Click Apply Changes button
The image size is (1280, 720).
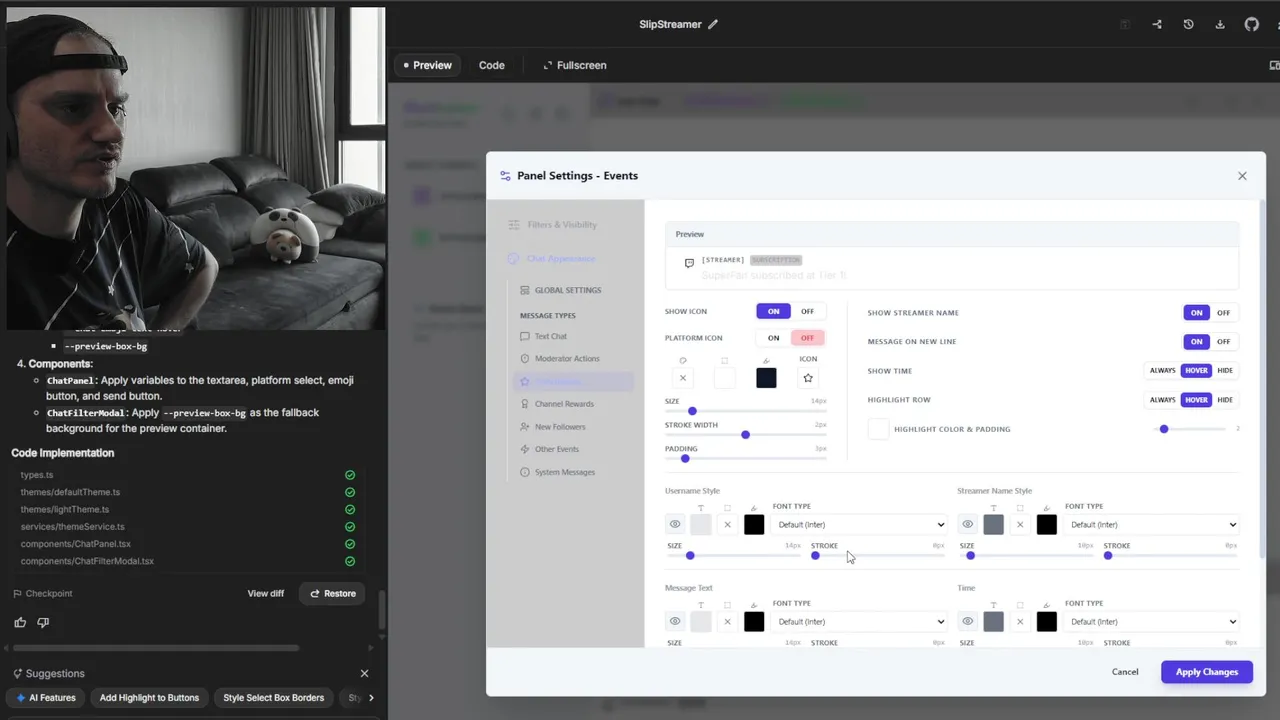1207,672
